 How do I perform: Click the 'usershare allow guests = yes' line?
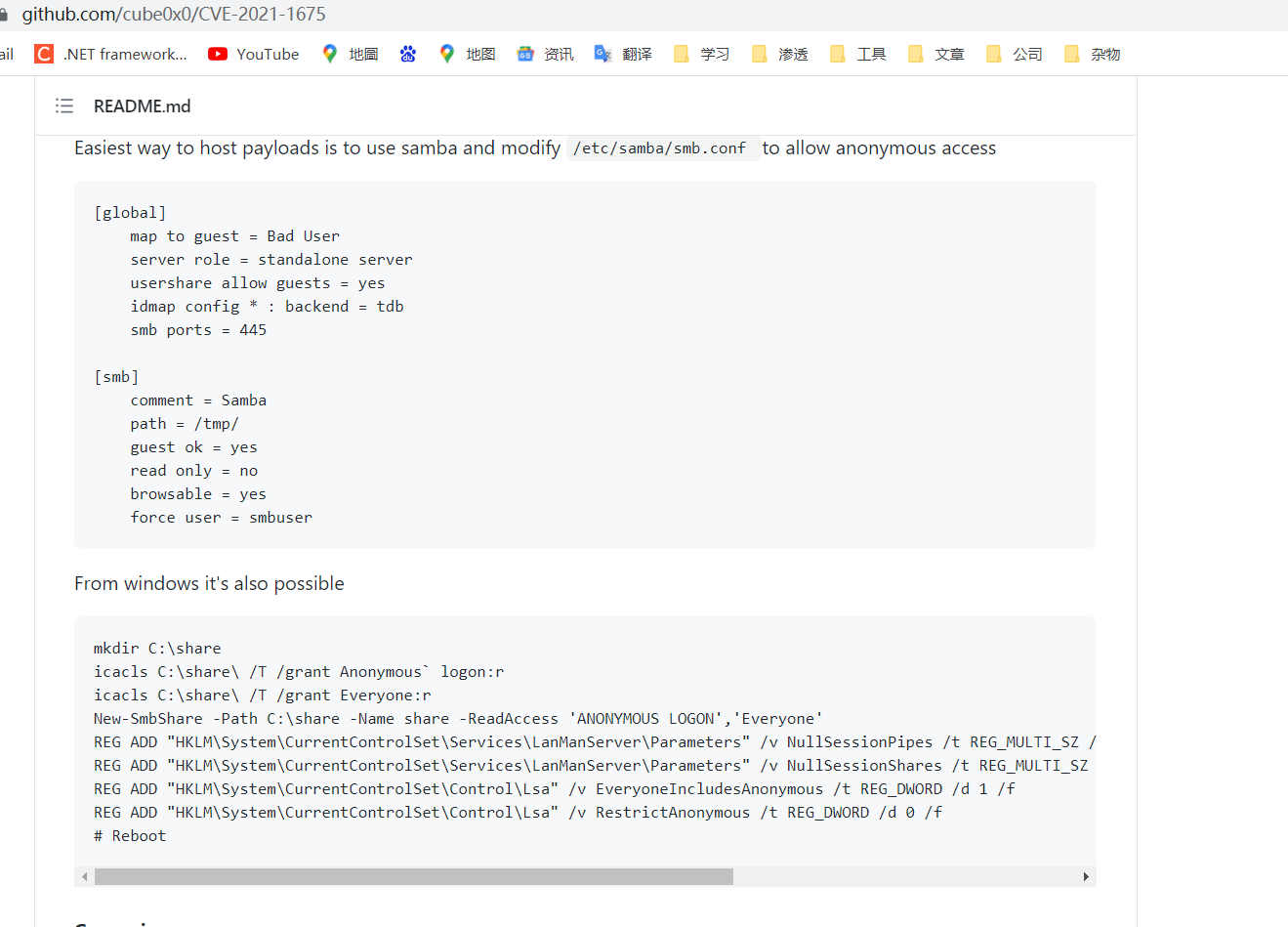tap(258, 282)
